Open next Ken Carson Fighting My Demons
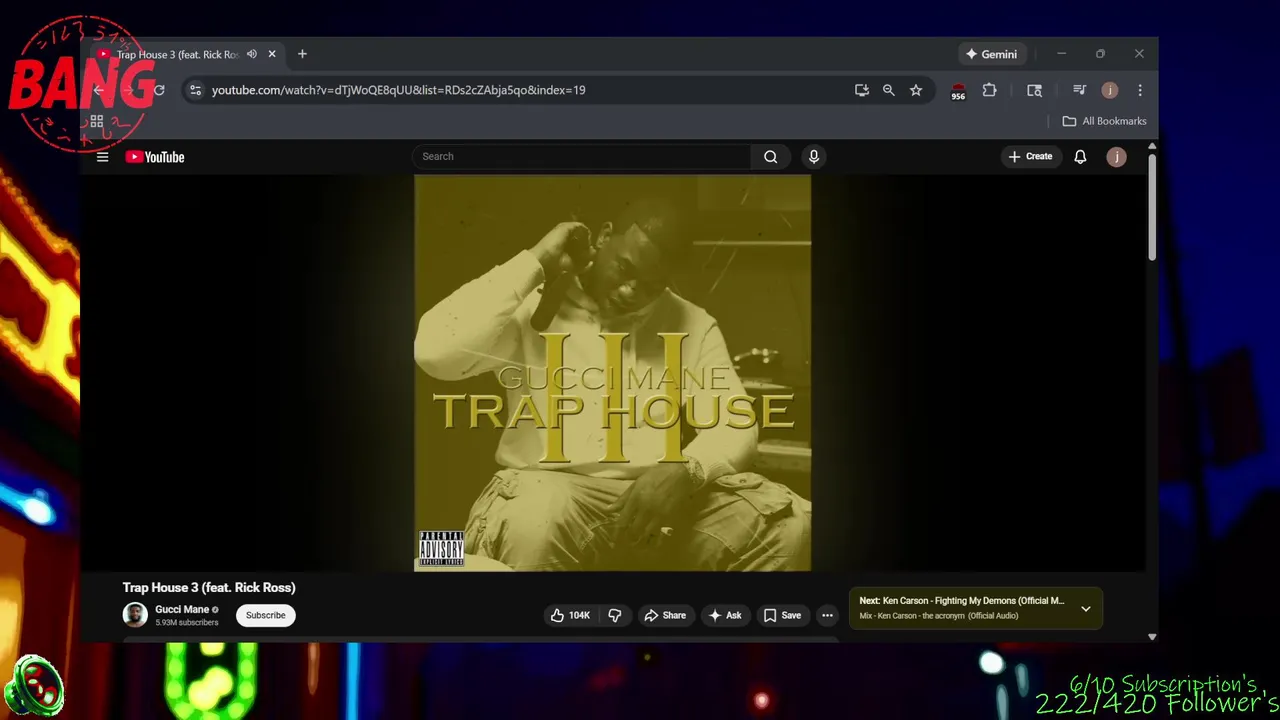 (961, 601)
